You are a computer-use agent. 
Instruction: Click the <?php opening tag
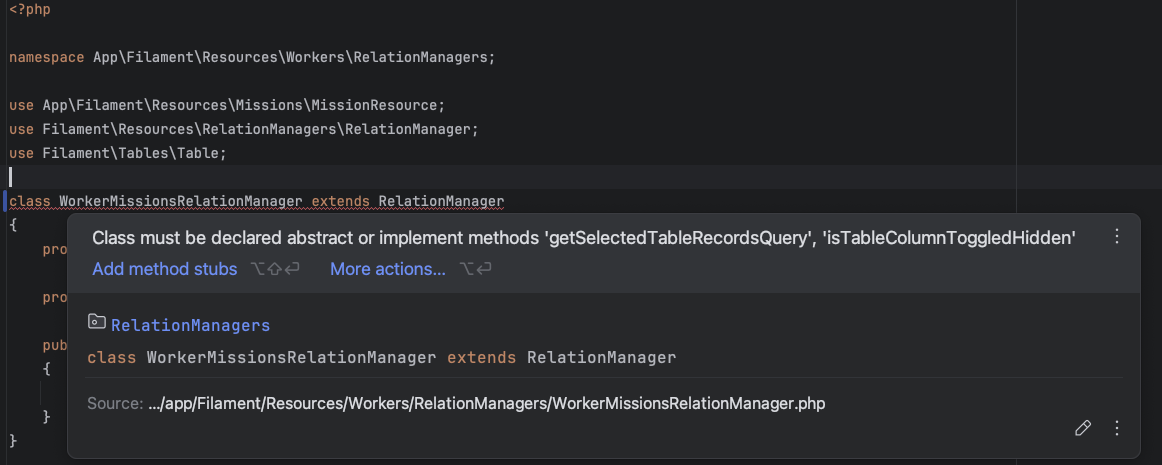(30, 9)
